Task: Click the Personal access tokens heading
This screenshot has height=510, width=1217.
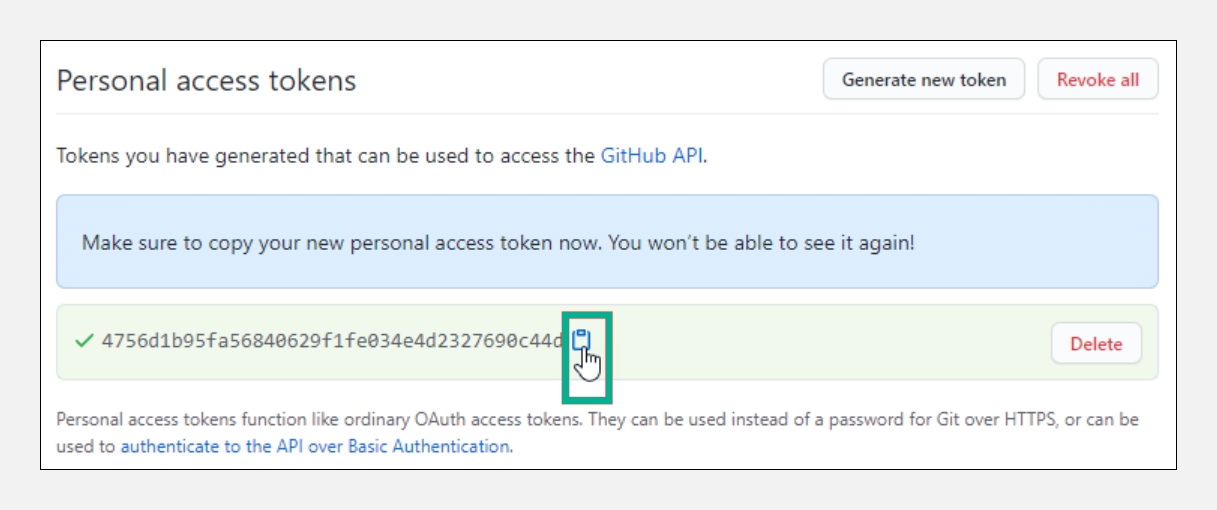Action: 206,80
